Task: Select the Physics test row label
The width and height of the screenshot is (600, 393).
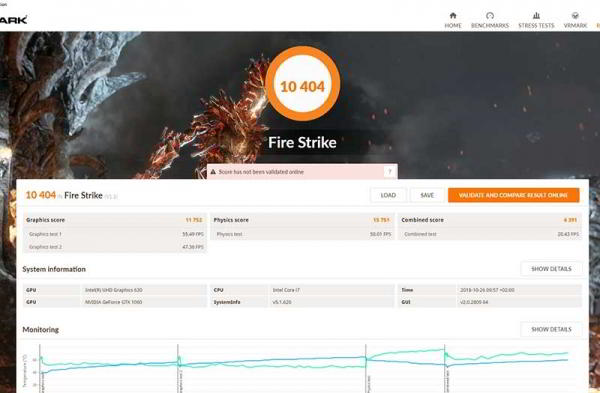Action: pos(229,234)
